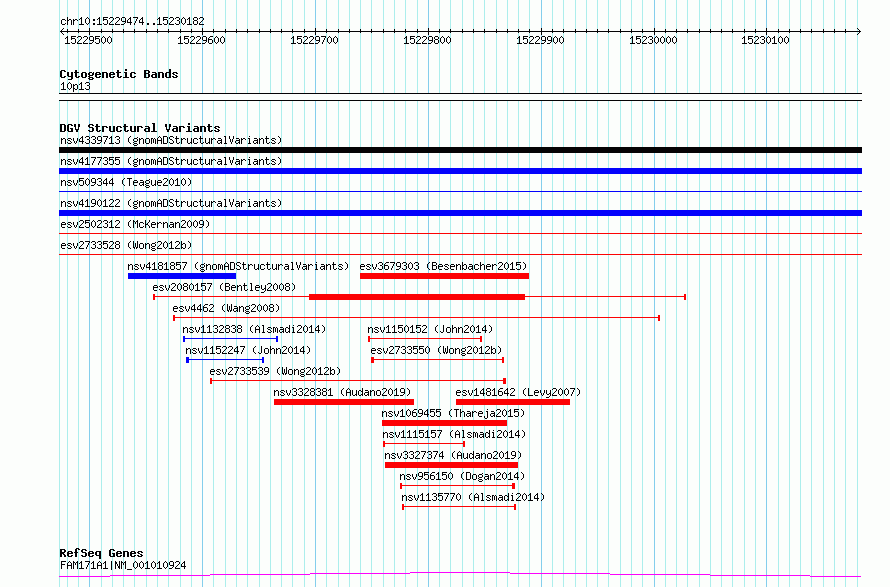Open nsv1152247 (John2014) label

[x=248, y=350]
